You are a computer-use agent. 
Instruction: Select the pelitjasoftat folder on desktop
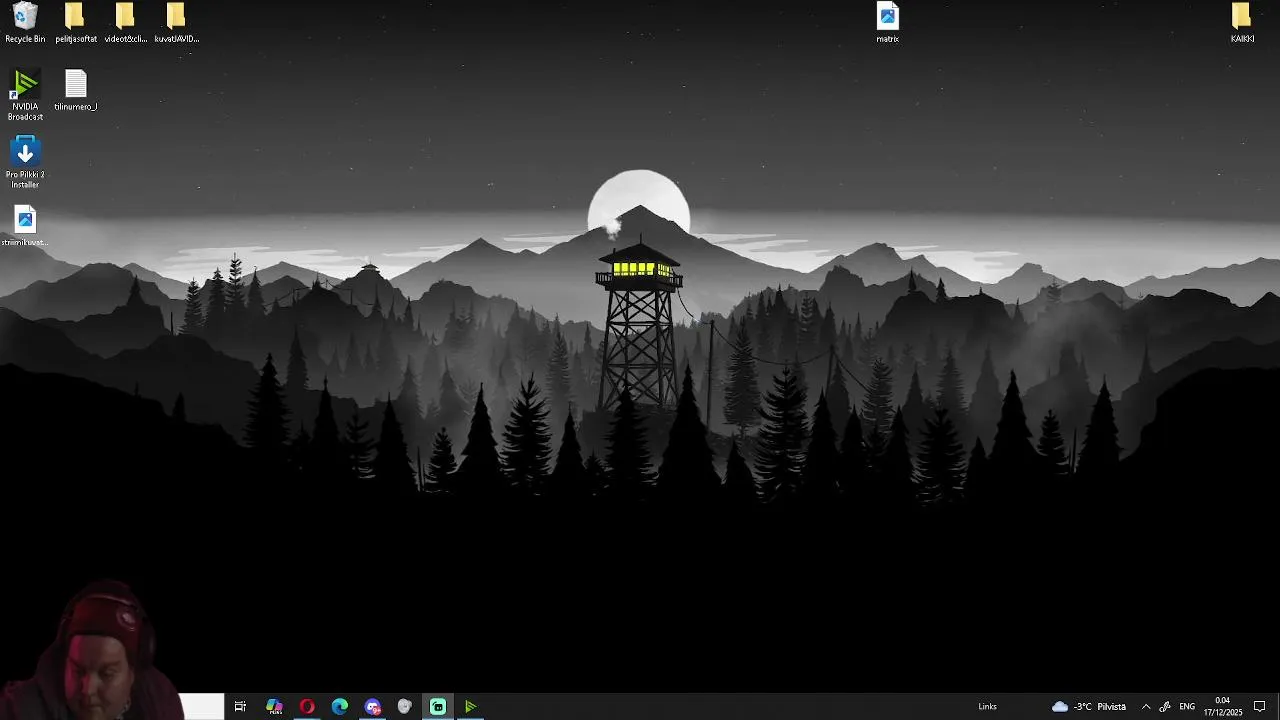(x=76, y=23)
